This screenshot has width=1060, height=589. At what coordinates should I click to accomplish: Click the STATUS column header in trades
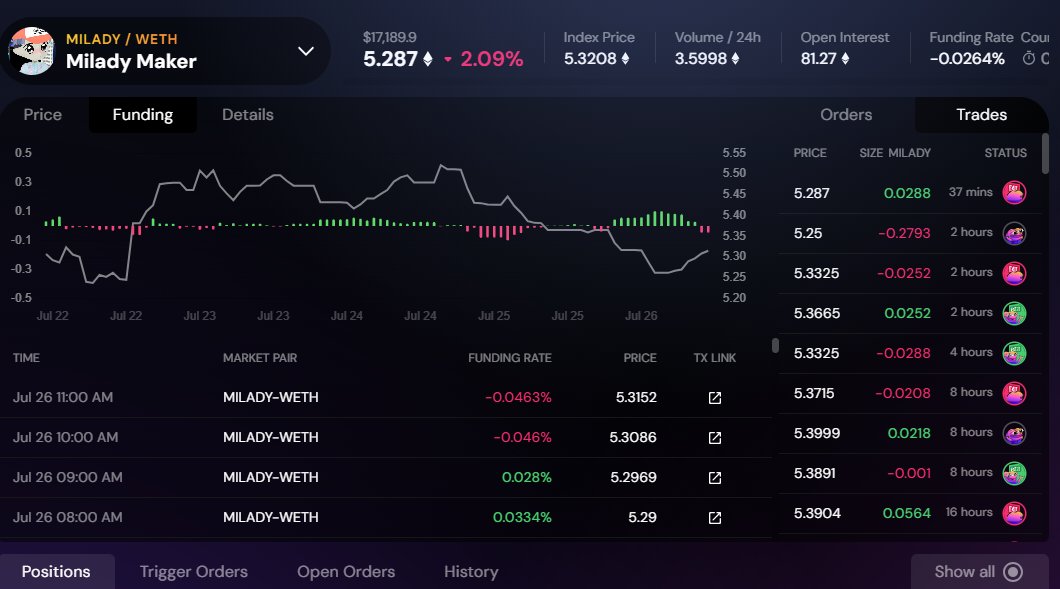[x=1005, y=153]
